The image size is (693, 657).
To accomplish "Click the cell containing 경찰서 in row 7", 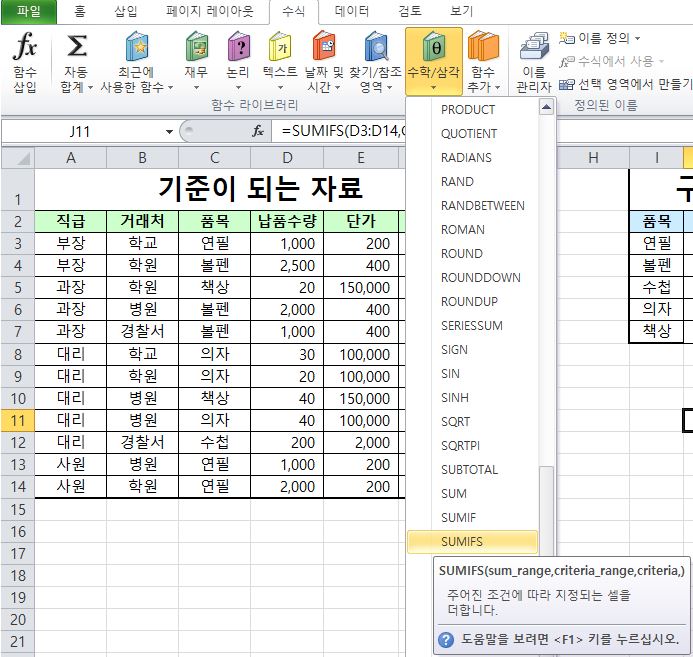I will [x=142, y=331].
